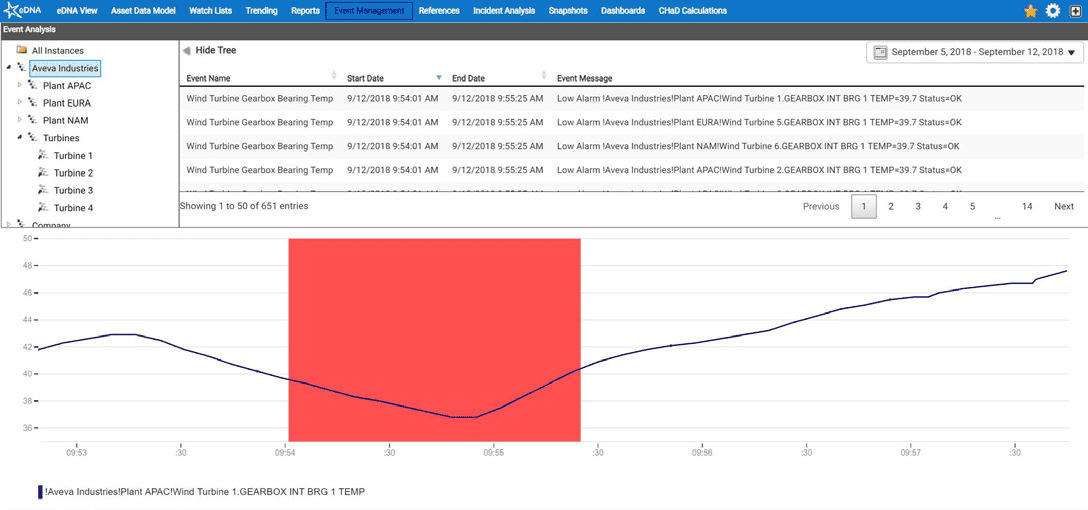Image resolution: width=1088 pixels, height=510 pixels.
Task: Jump to page 14 of results
Action: [1027, 206]
